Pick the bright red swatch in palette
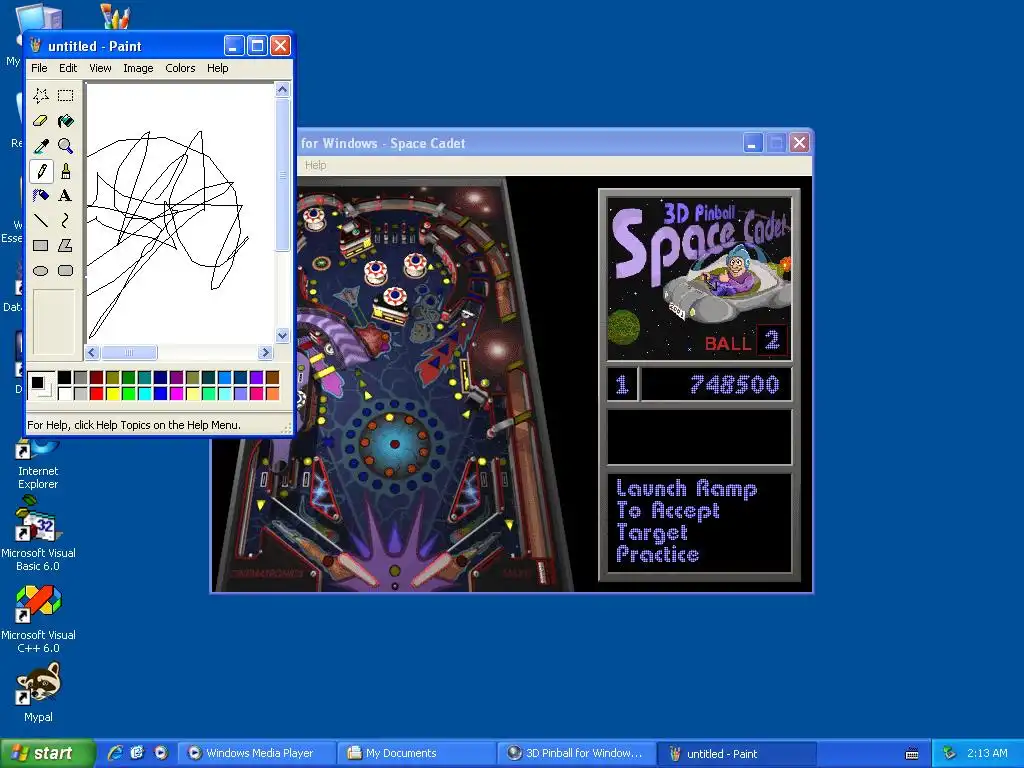The image size is (1024, 768). click(x=97, y=393)
